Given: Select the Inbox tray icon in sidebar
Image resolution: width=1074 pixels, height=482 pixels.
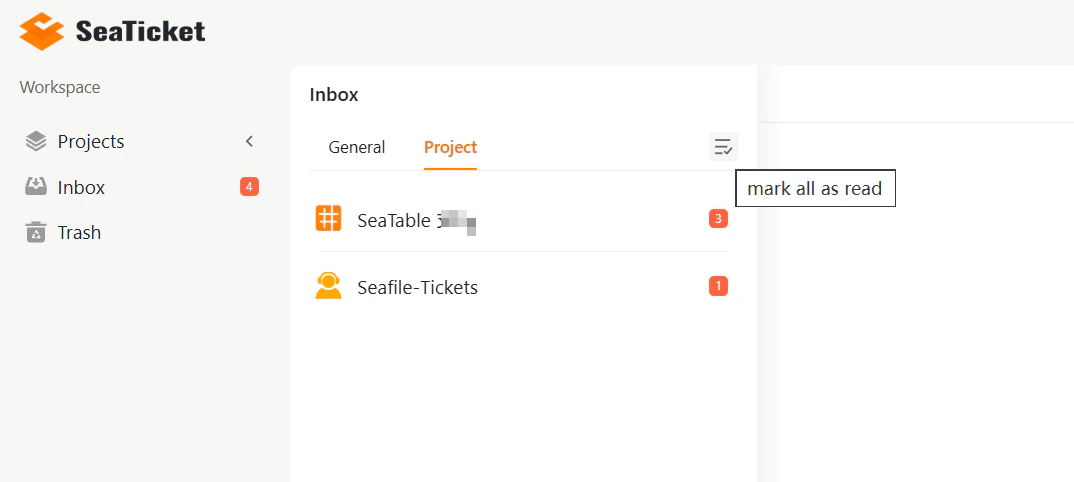Looking at the screenshot, I should tap(36, 187).
